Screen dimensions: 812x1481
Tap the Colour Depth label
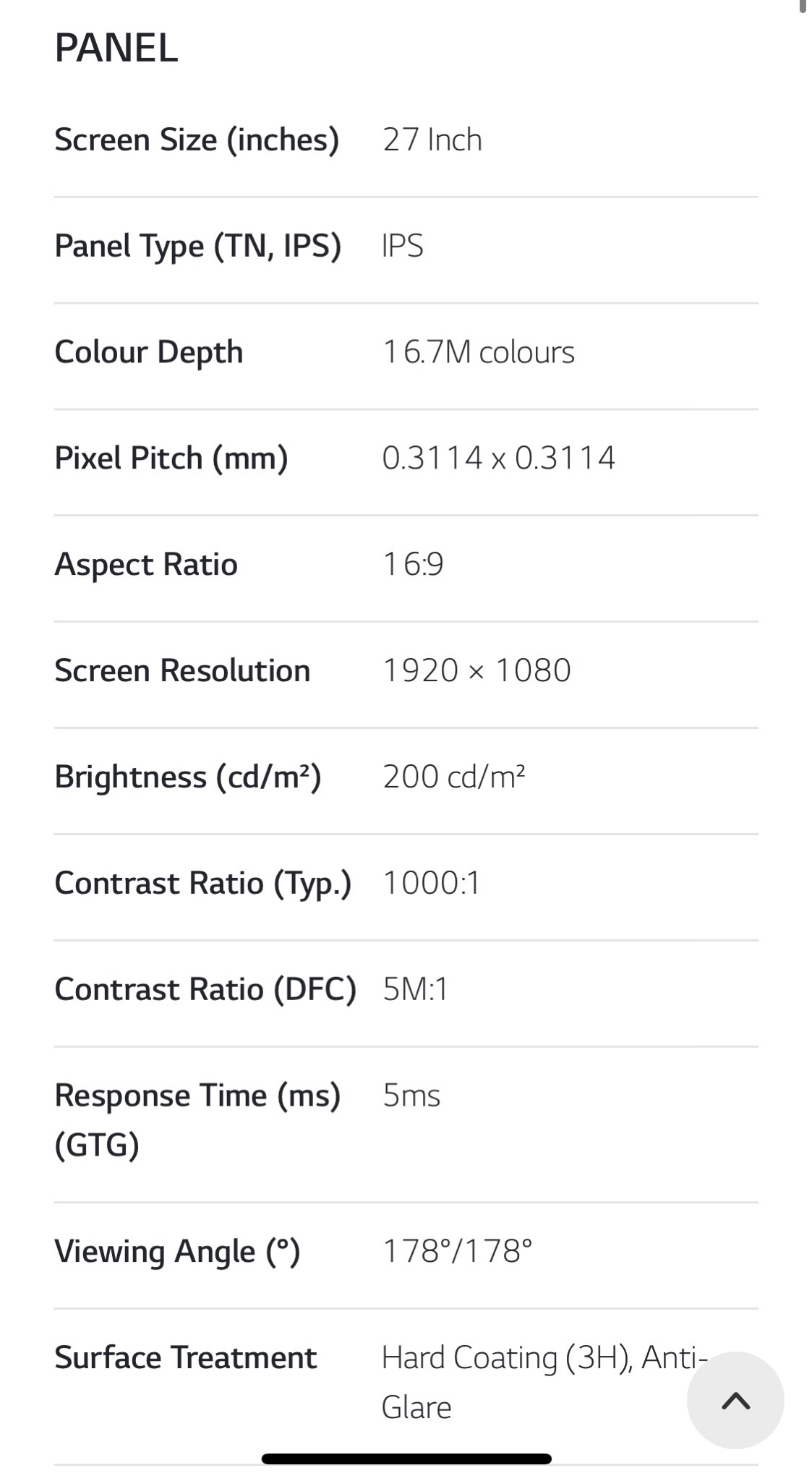pos(149,352)
